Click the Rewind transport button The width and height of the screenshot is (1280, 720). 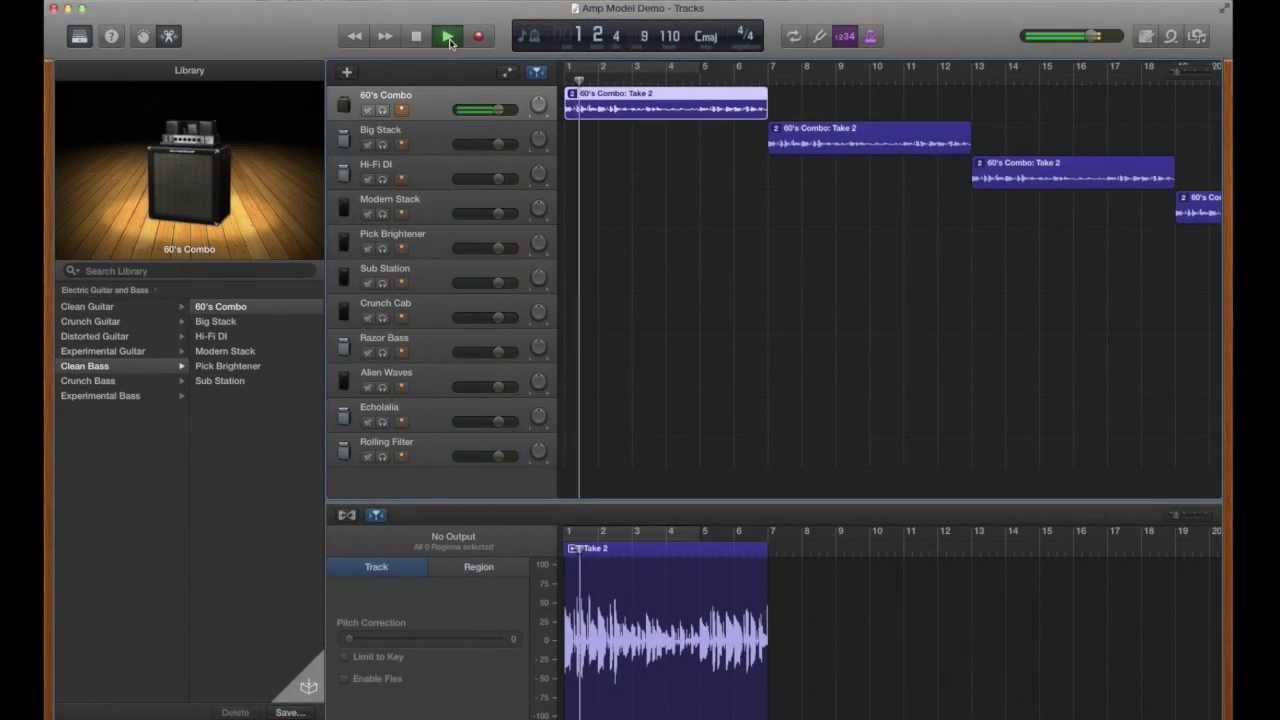pyautogui.click(x=354, y=37)
